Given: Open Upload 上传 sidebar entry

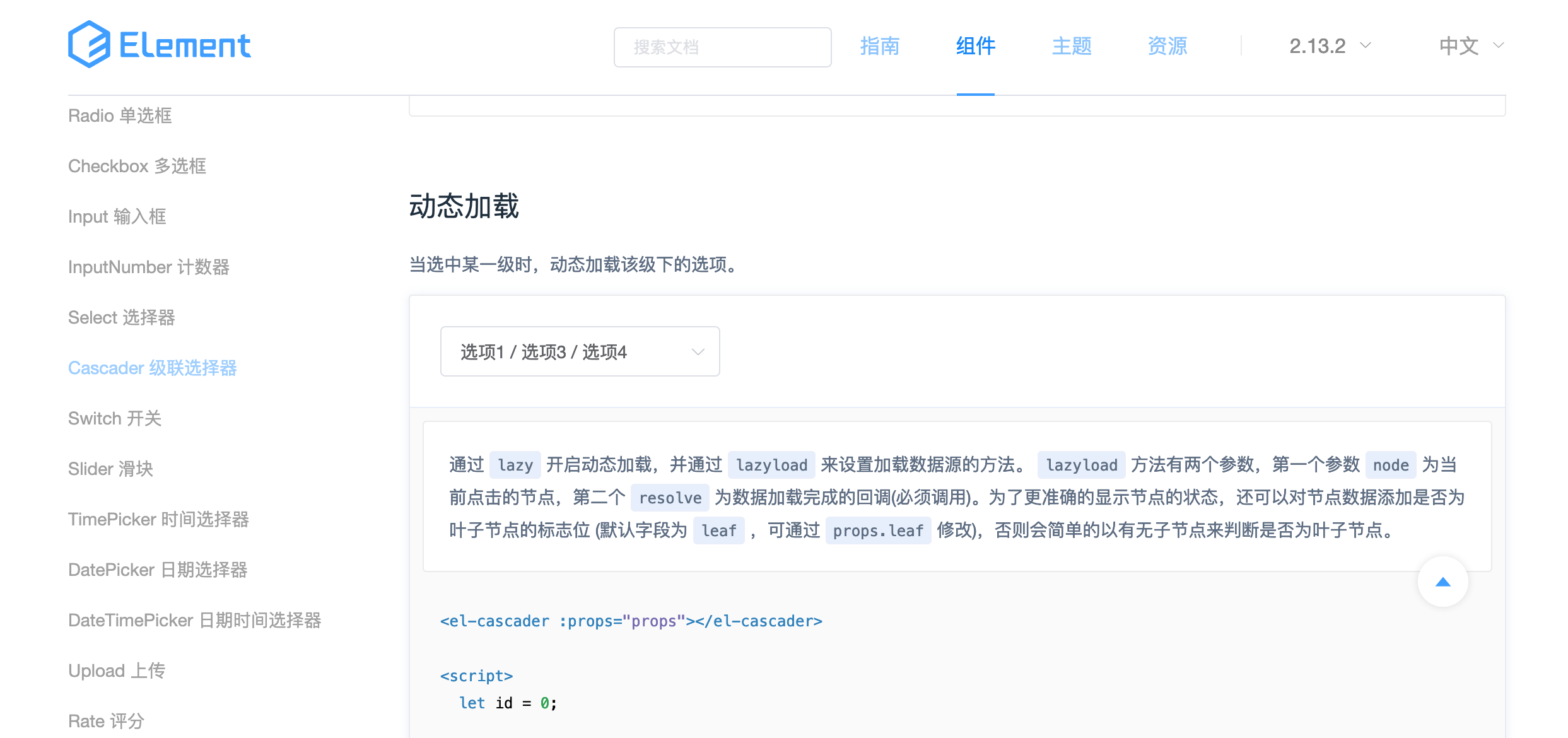Looking at the screenshot, I should [x=116, y=671].
